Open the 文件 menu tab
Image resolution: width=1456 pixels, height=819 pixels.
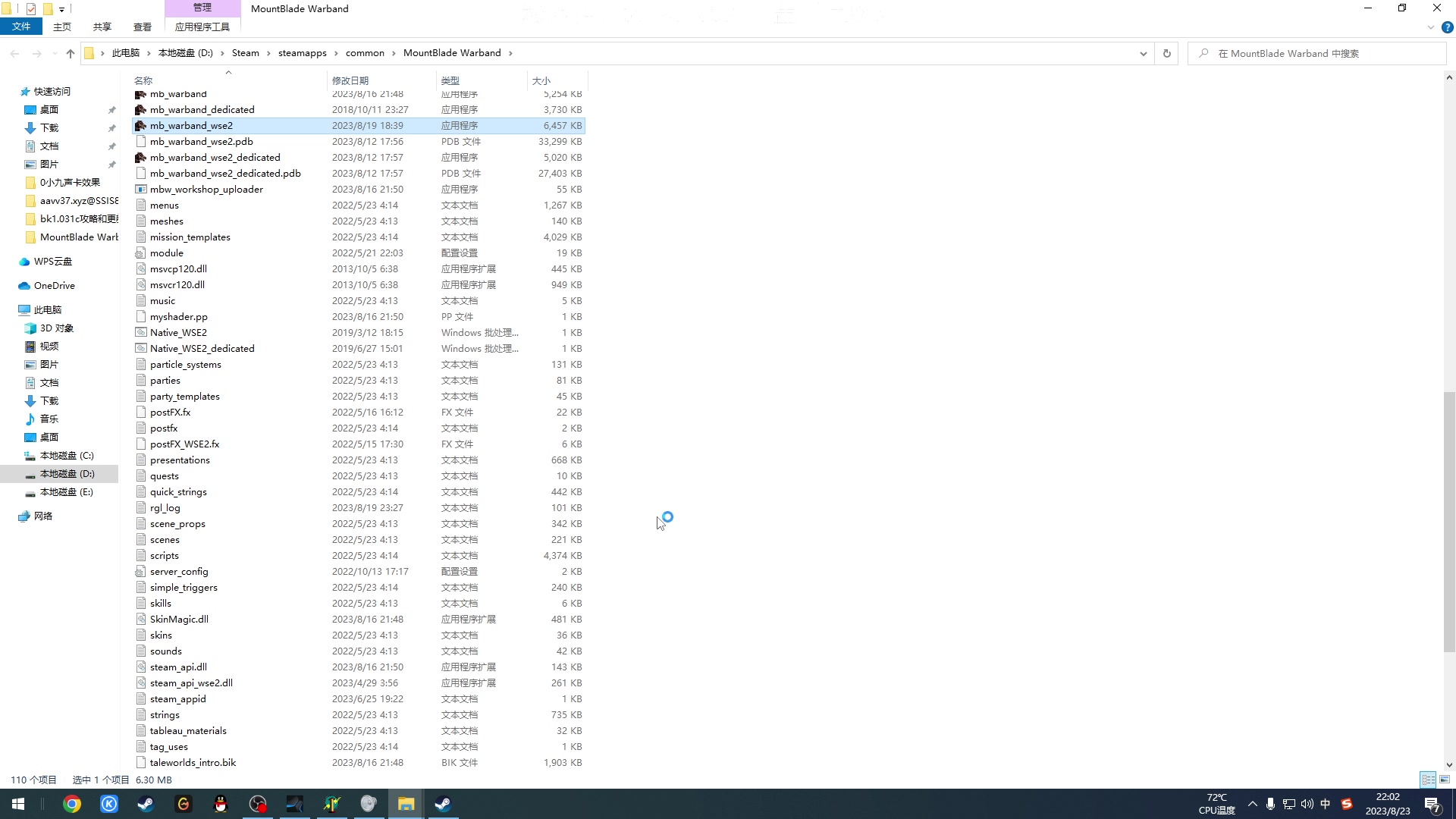[21, 27]
